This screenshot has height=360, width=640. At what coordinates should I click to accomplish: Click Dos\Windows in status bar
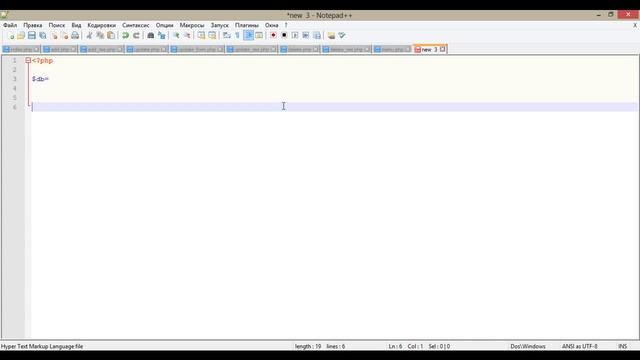pyautogui.click(x=528, y=346)
